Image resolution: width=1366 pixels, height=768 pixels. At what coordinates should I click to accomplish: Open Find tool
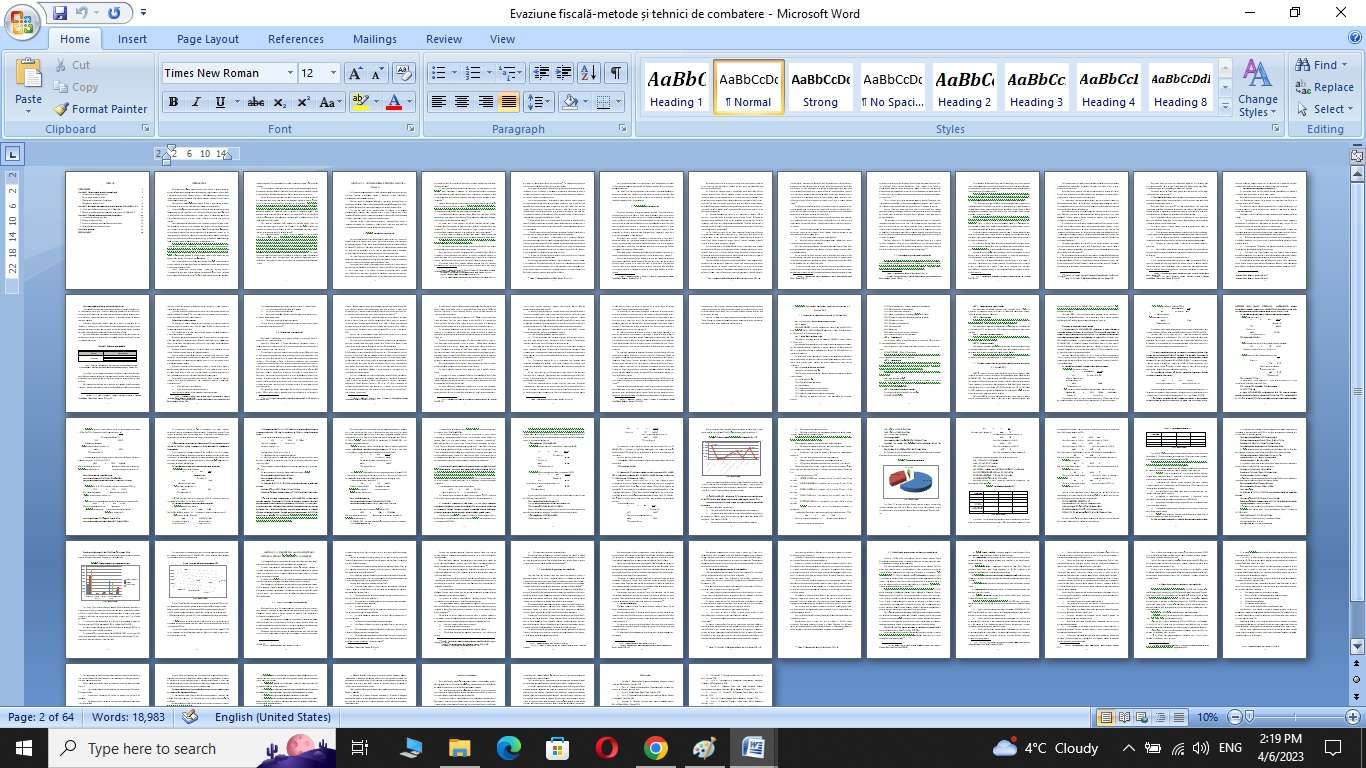point(1322,65)
